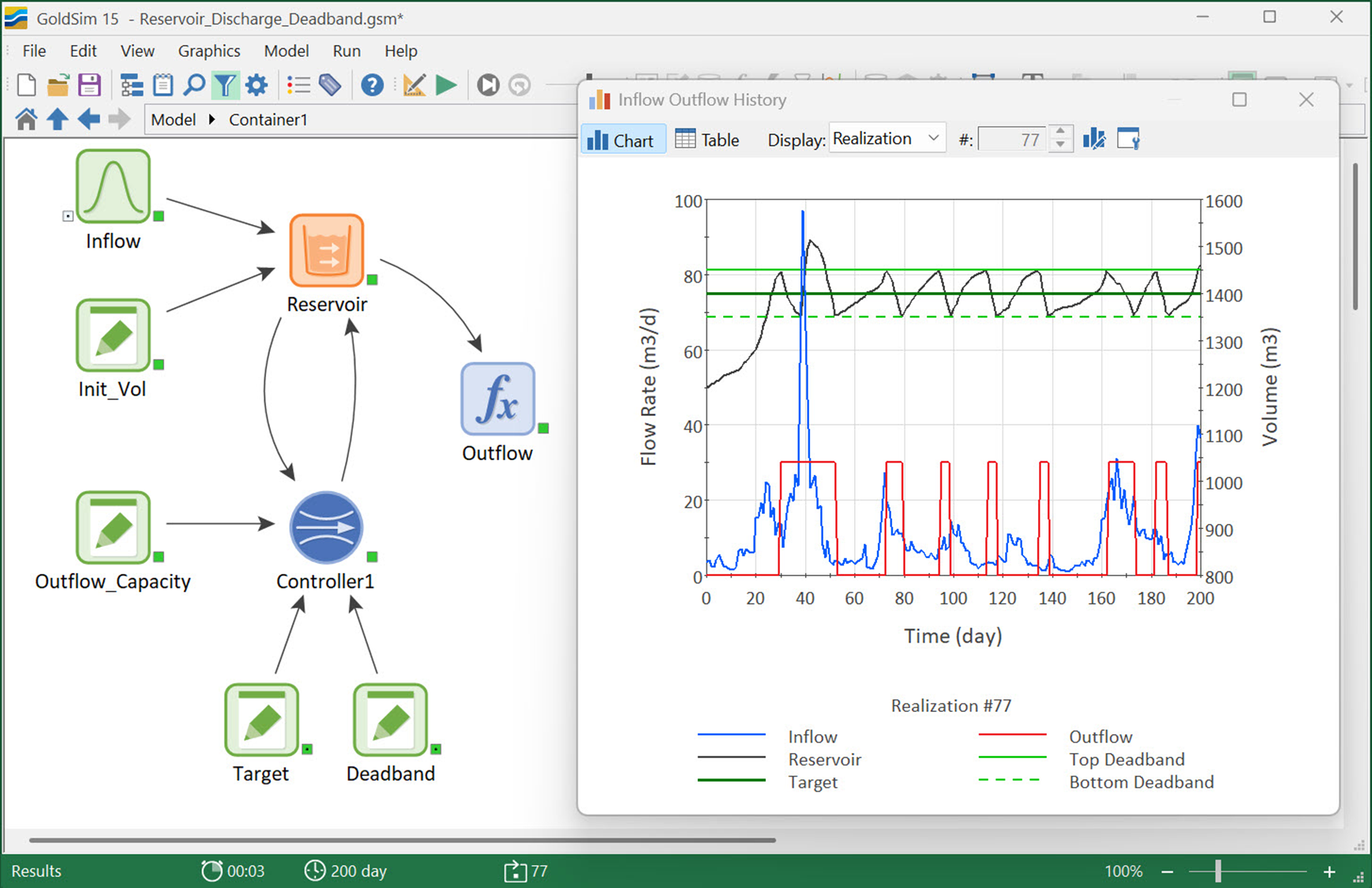Screen dimensions: 1372x888
Task: Select the Outflow fx expression element
Action: point(497,399)
